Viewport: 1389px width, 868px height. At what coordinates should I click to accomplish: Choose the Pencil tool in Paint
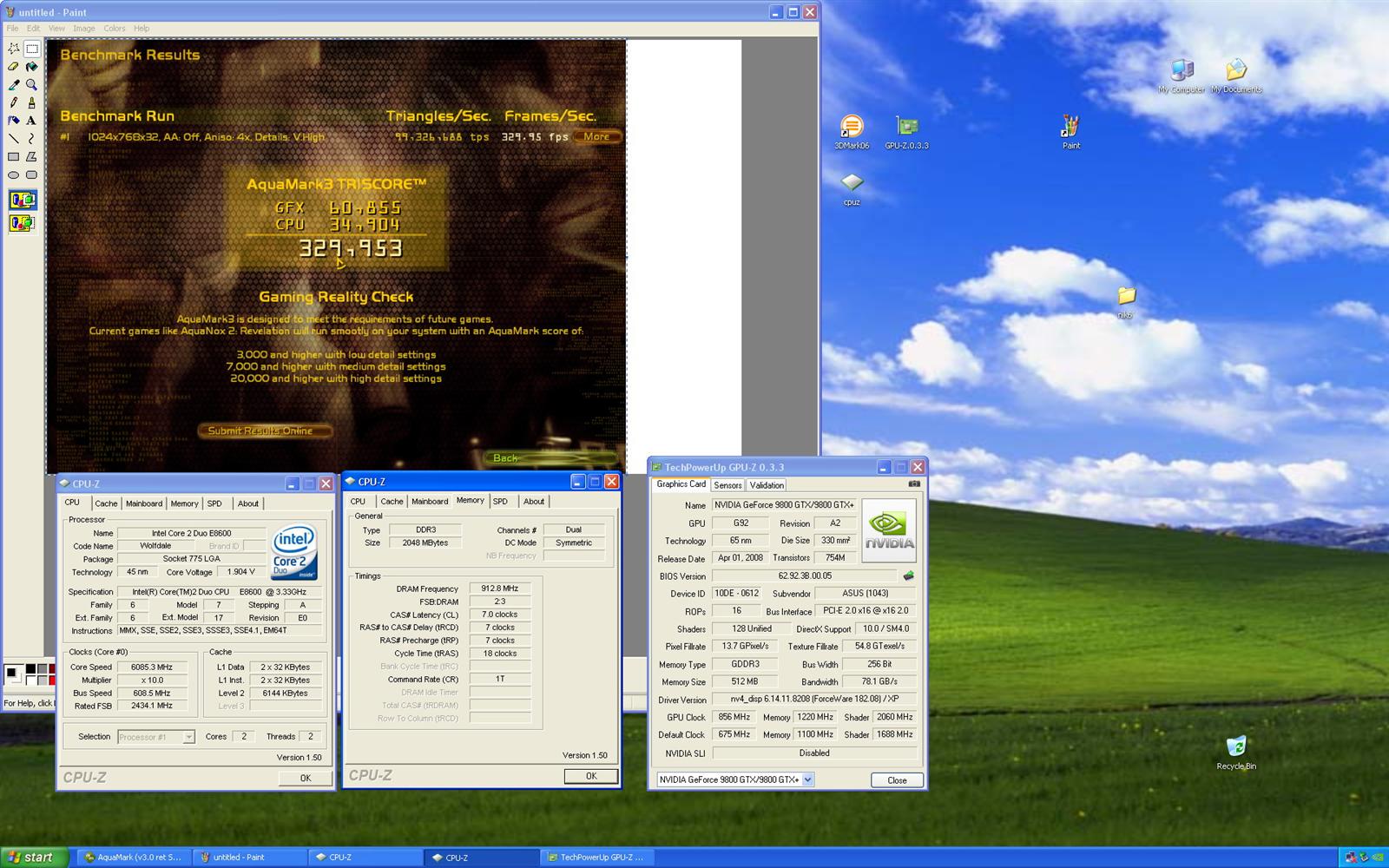[x=14, y=102]
